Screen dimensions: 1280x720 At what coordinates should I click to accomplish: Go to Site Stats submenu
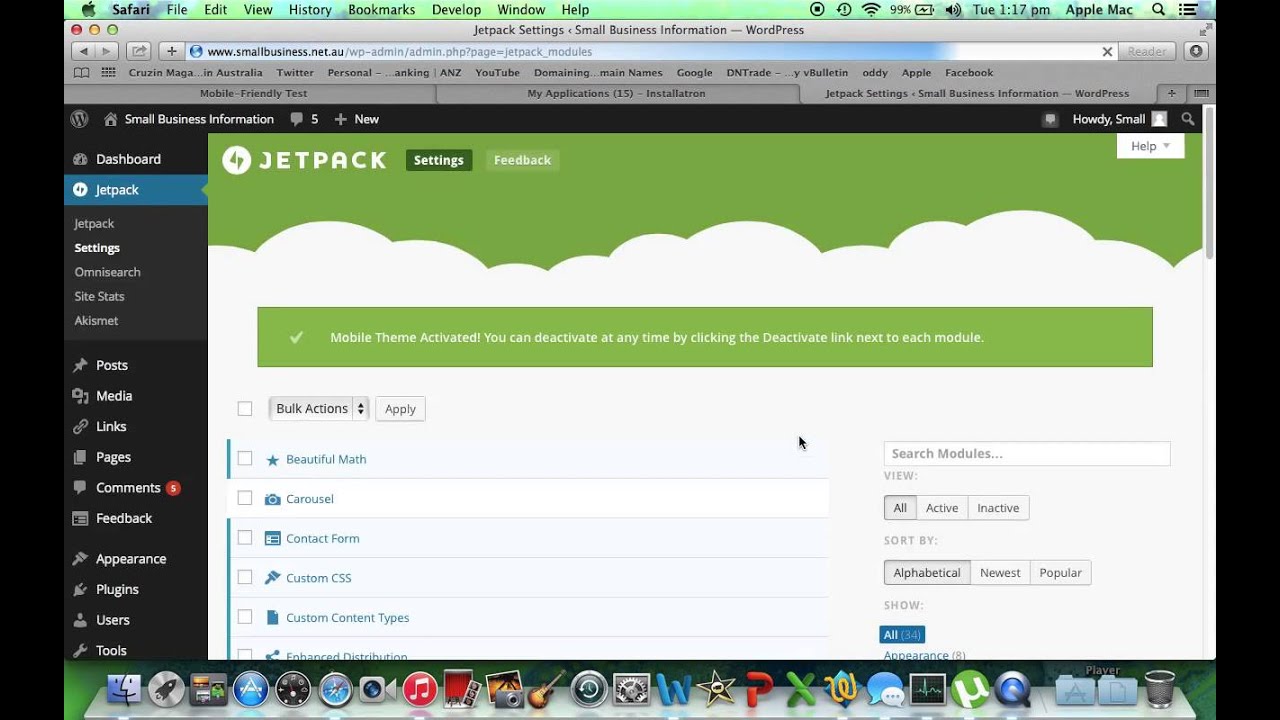click(99, 296)
